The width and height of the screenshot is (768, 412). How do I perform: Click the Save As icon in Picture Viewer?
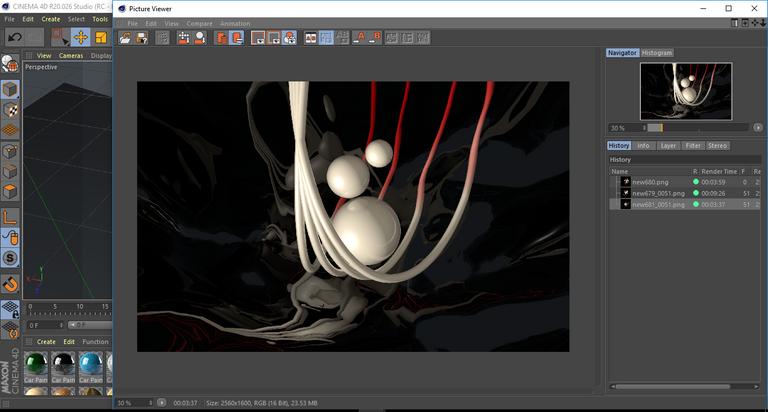[x=142, y=38]
